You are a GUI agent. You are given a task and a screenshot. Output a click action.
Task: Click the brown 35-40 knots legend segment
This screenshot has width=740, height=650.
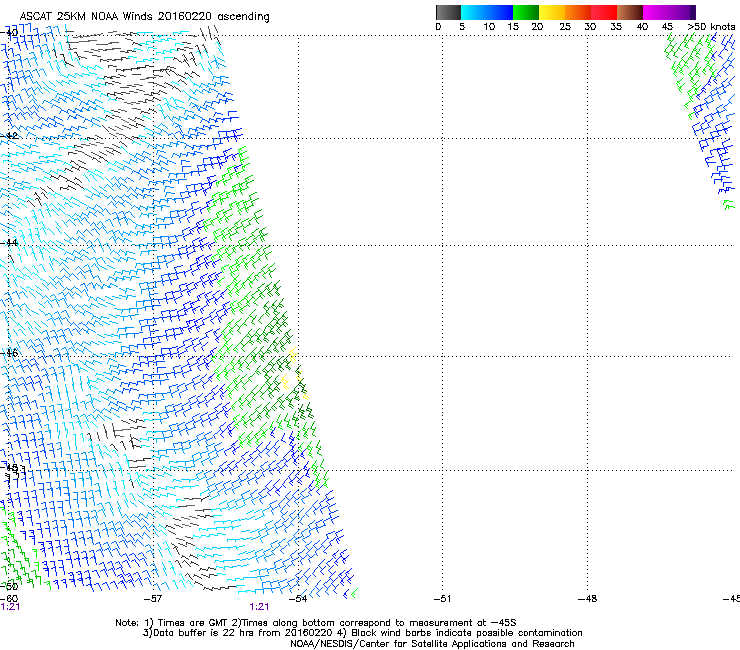630,12
